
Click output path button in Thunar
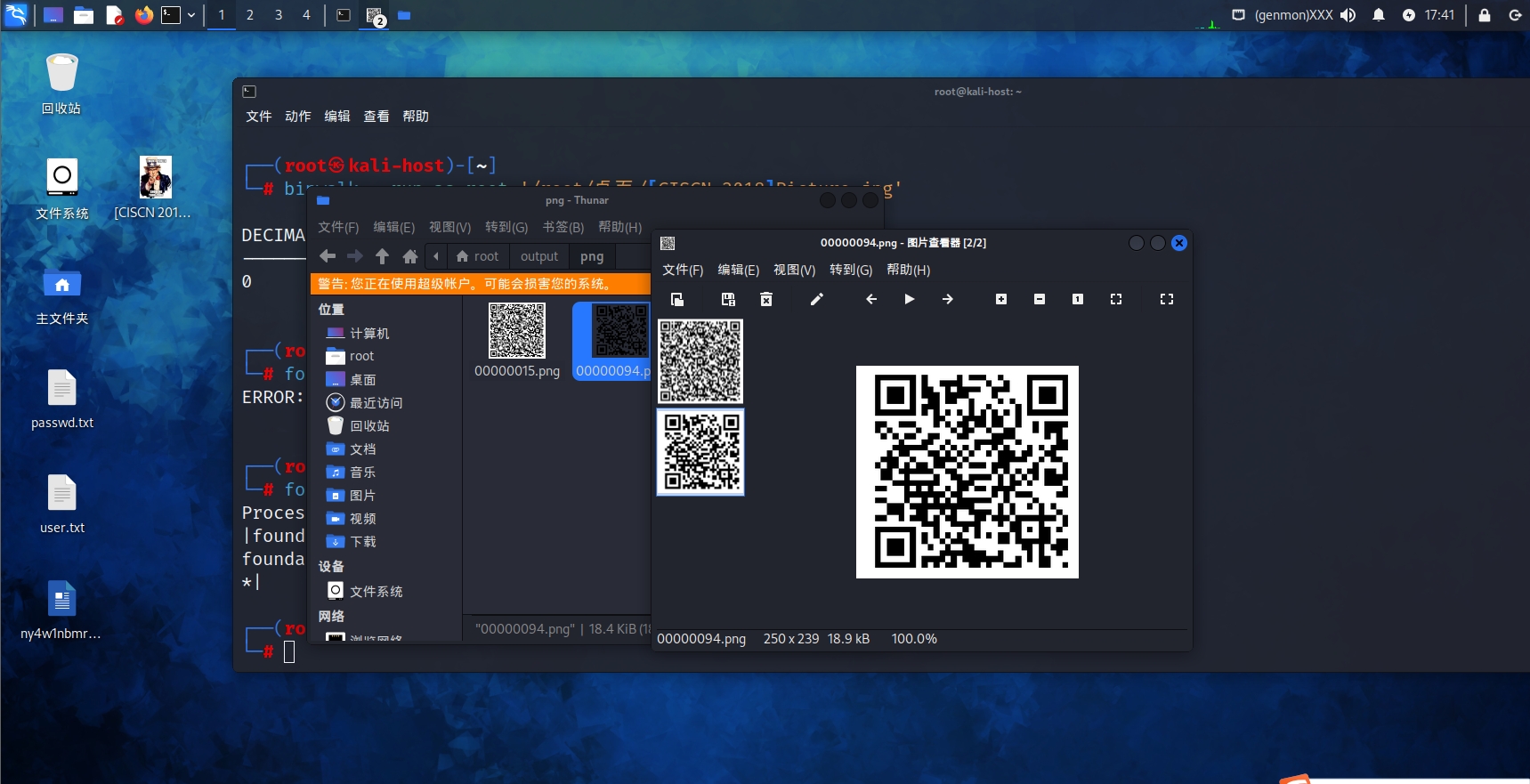click(x=539, y=256)
